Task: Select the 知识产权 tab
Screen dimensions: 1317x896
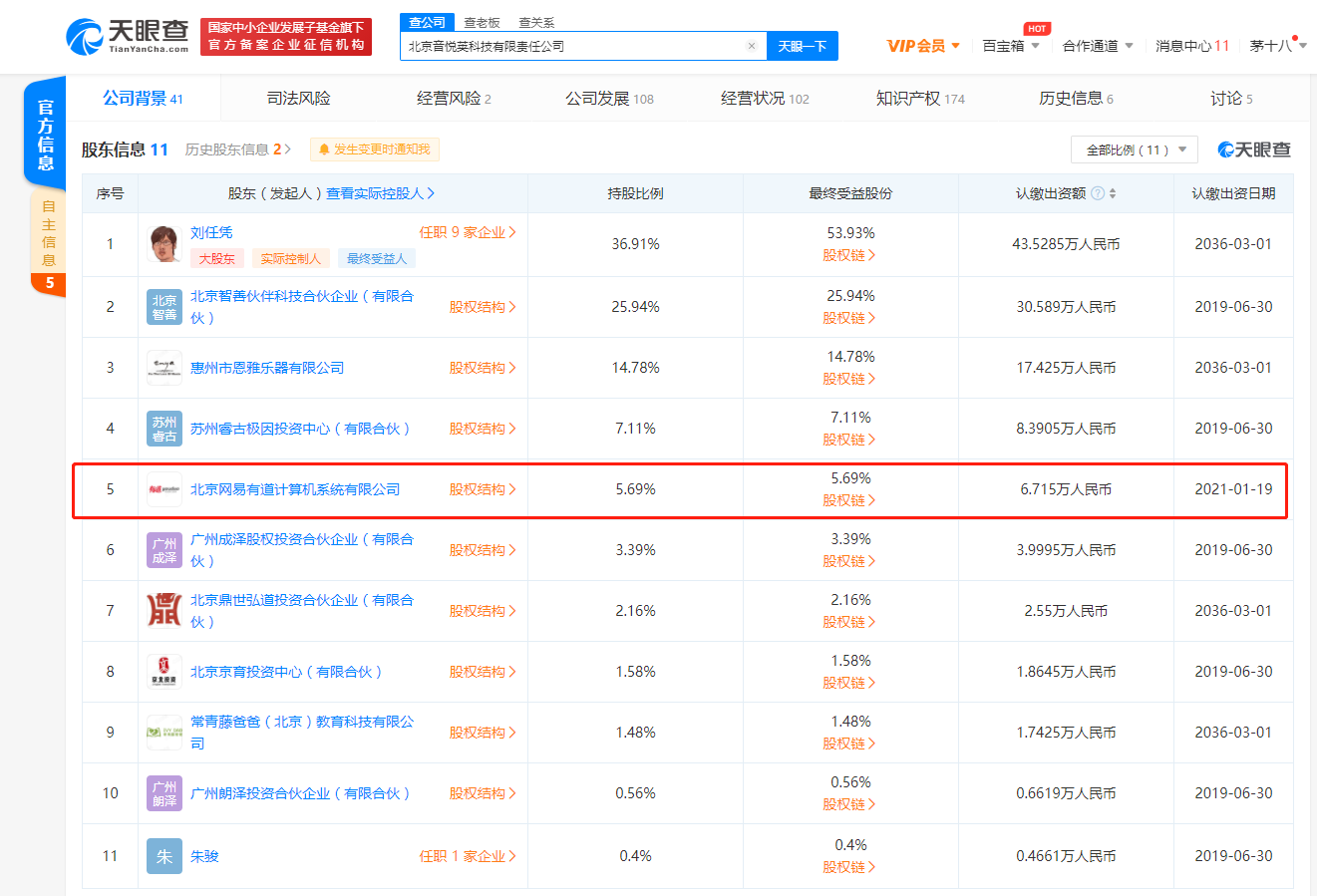Action: point(920,98)
